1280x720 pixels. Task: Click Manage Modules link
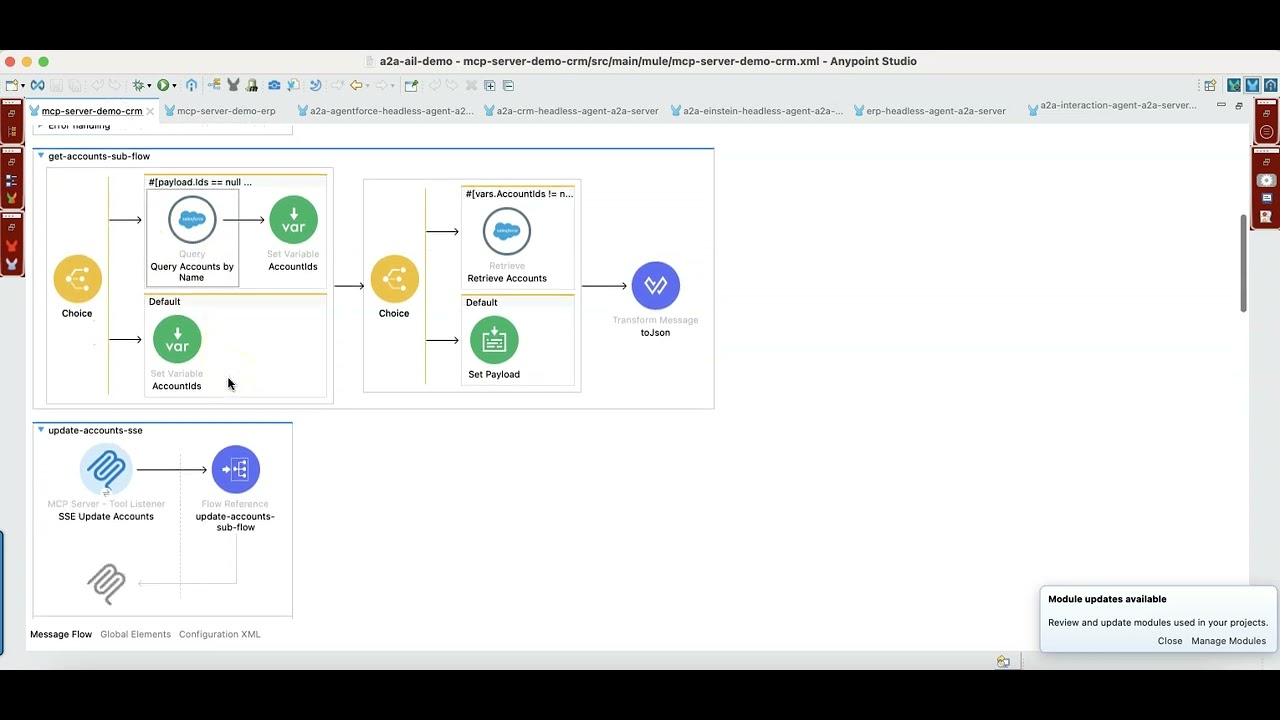[x=1228, y=641]
